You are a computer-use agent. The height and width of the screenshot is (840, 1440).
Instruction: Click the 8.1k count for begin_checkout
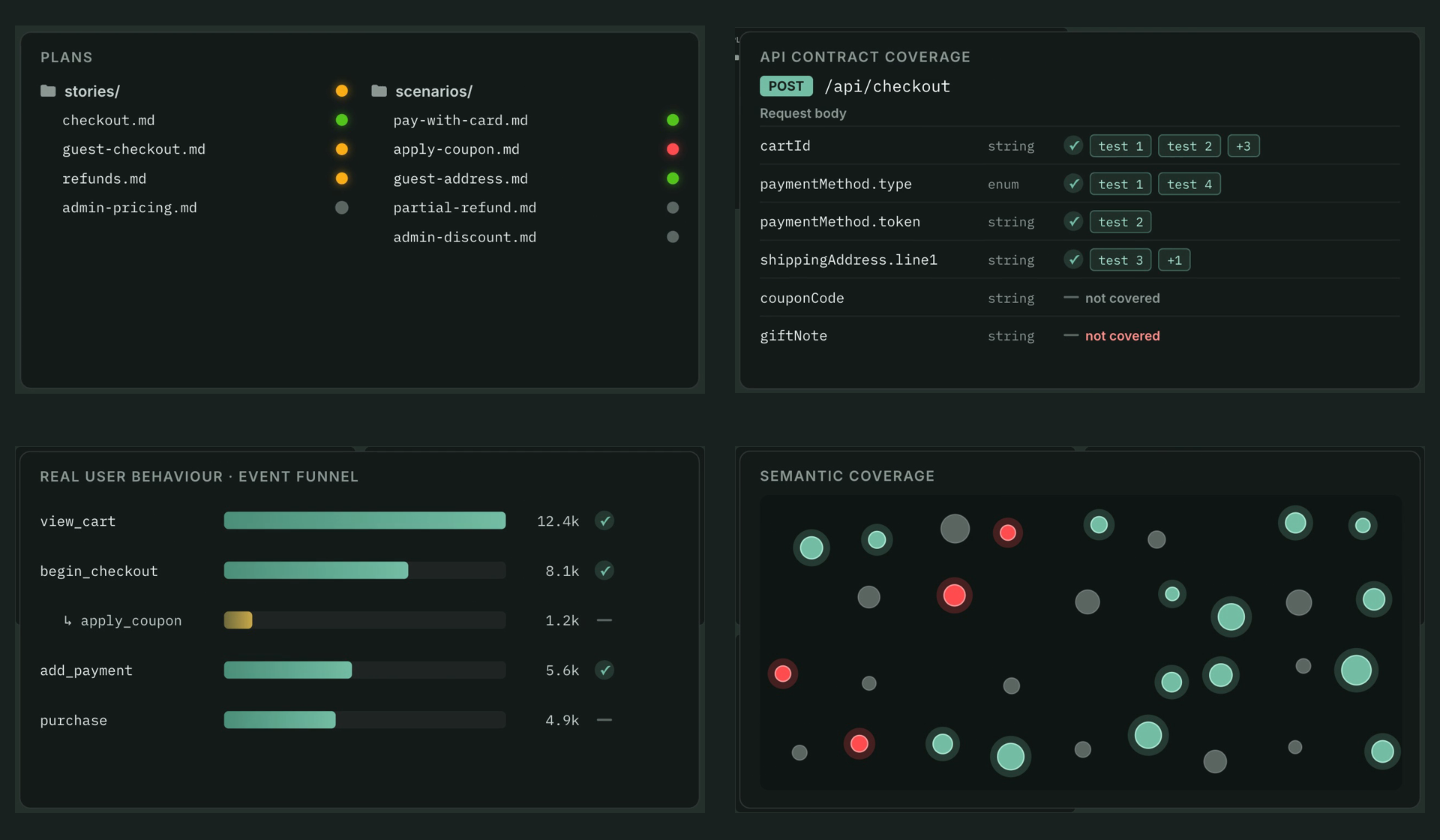(562, 571)
